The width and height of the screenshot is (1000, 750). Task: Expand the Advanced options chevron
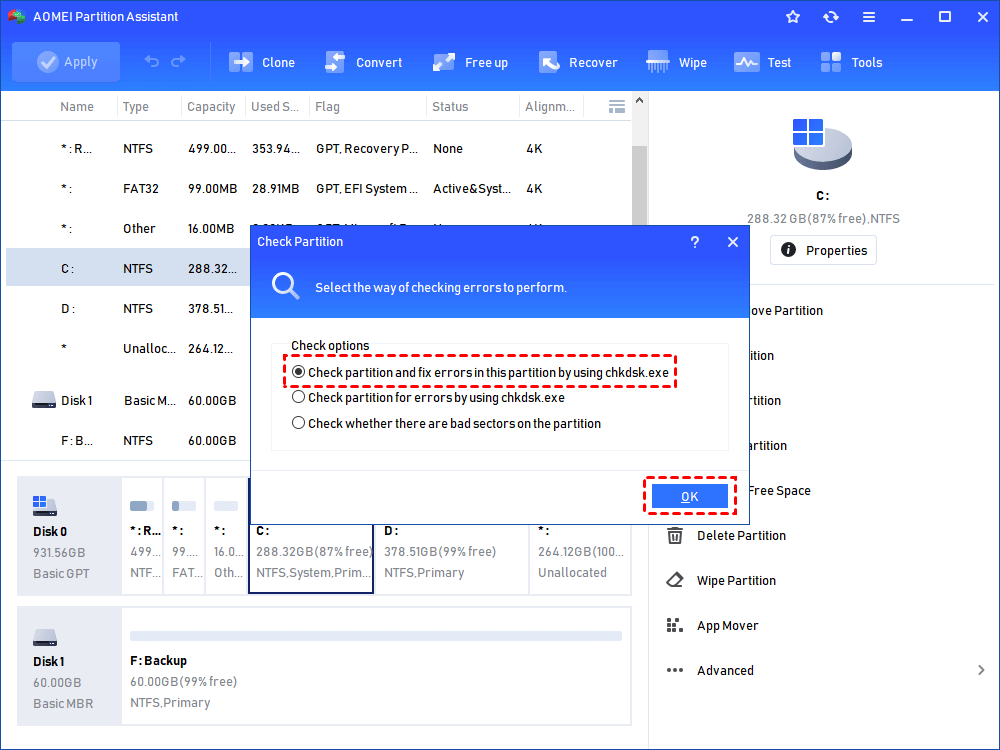(x=981, y=671)
